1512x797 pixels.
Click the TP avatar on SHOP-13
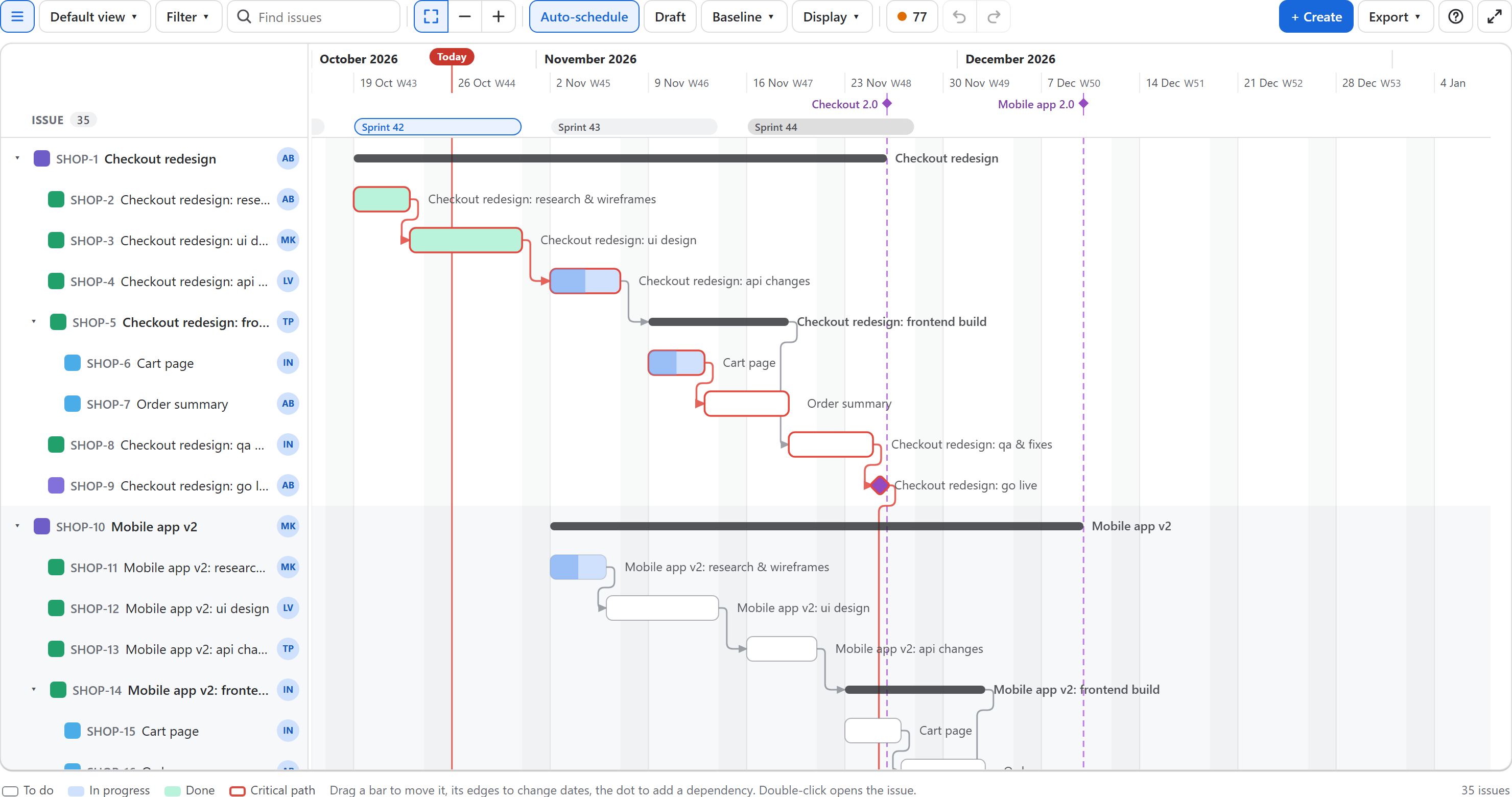[288, 649]
